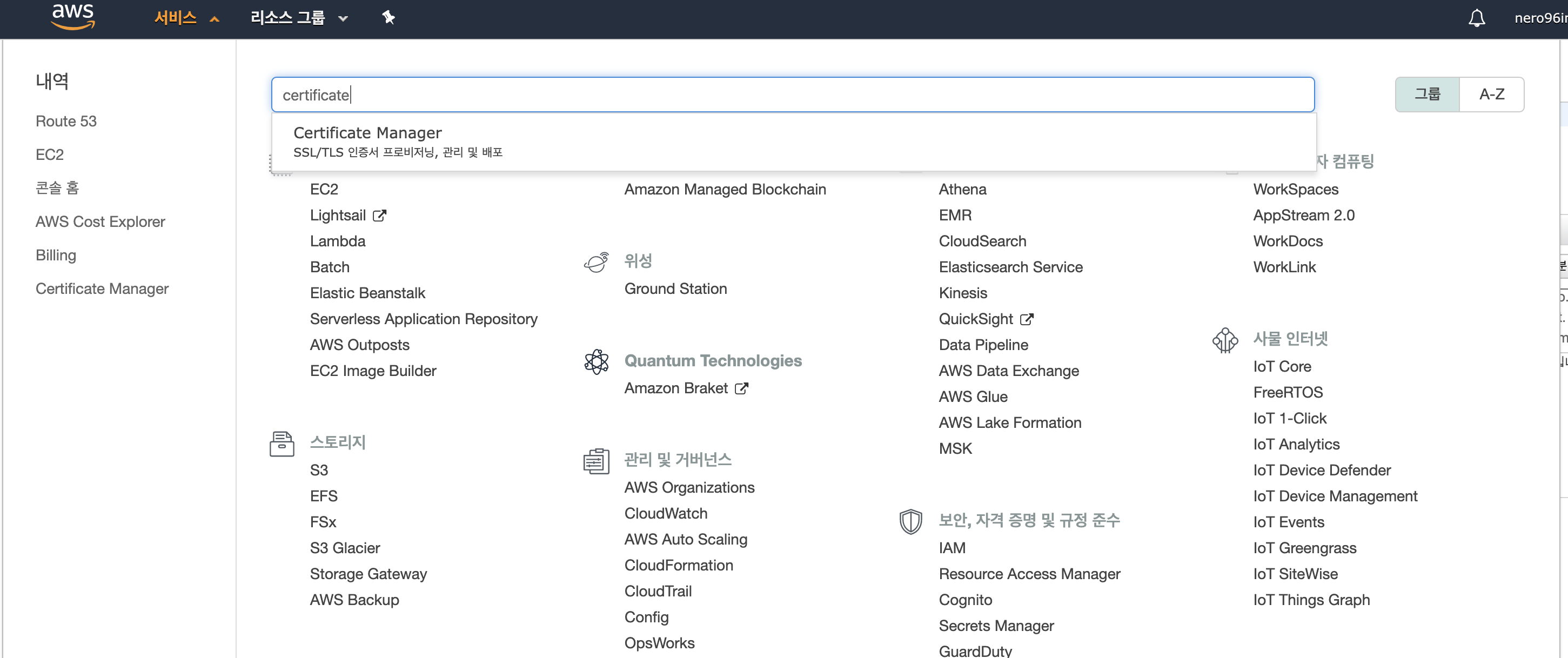Open IAM under security services
This screenshot has width=1568, height=658.
(x=951, y=548)
